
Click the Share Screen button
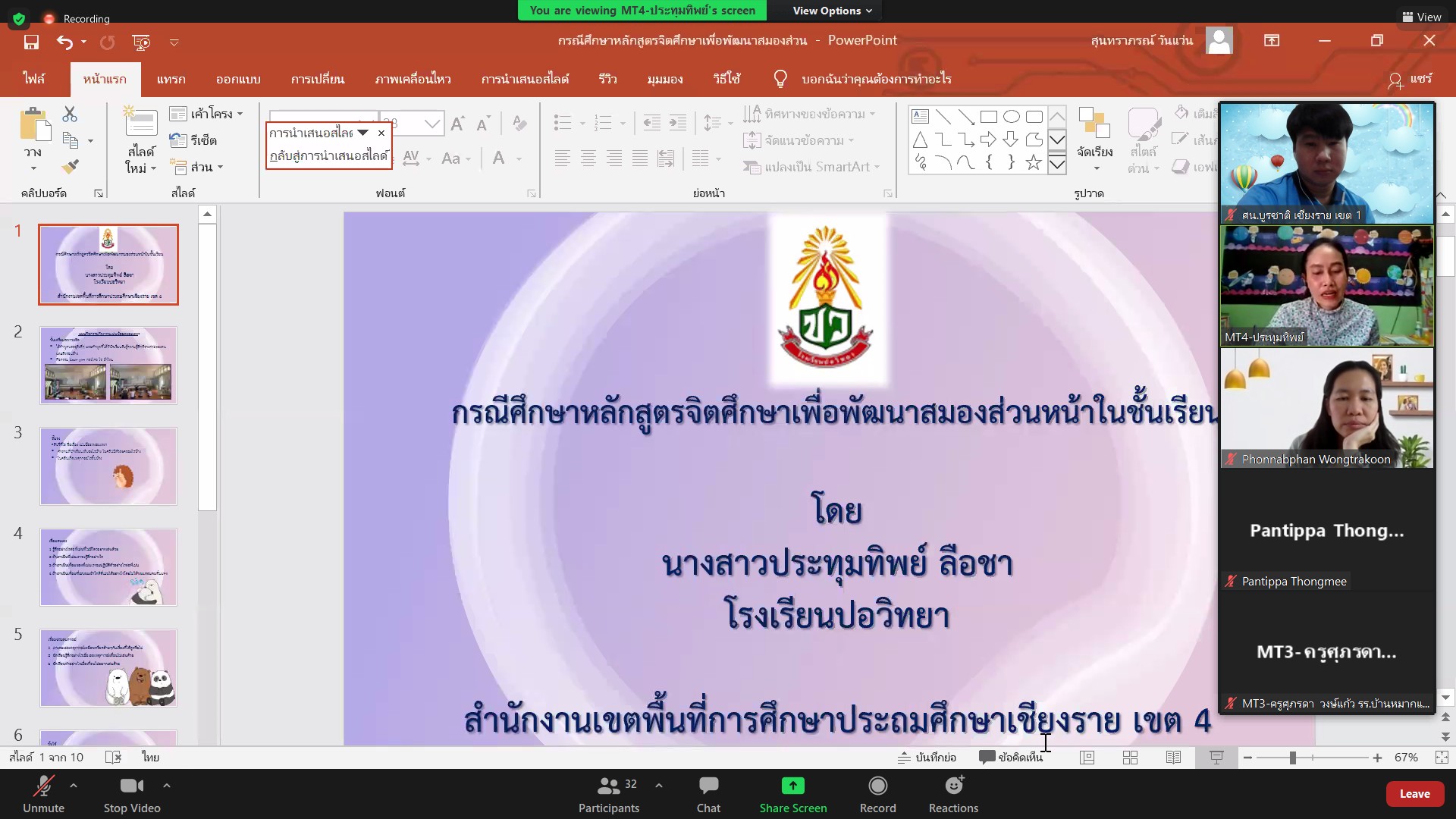(x=792, y=793)
